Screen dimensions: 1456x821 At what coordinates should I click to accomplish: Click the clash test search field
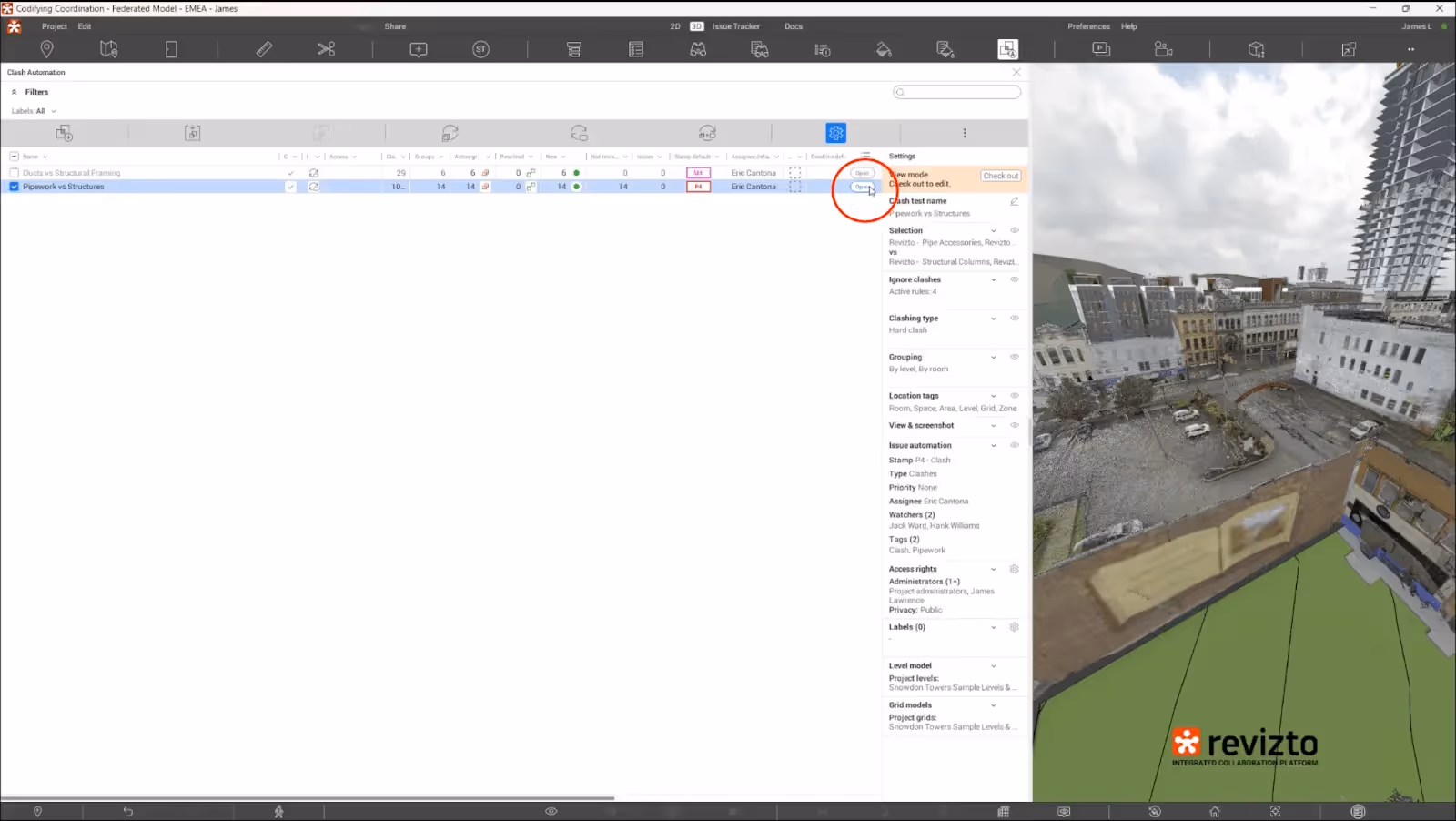[957, 92]
